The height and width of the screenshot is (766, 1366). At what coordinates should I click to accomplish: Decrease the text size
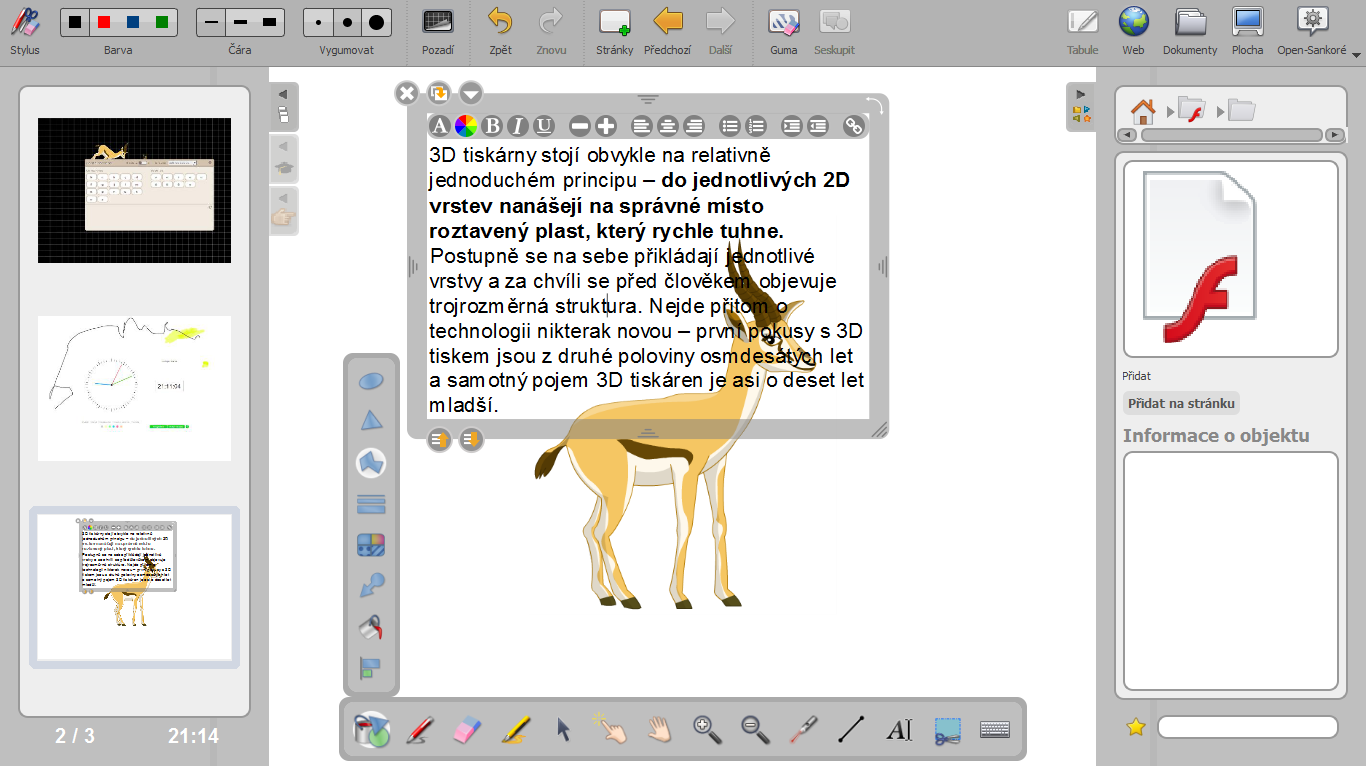coord(580,126)
